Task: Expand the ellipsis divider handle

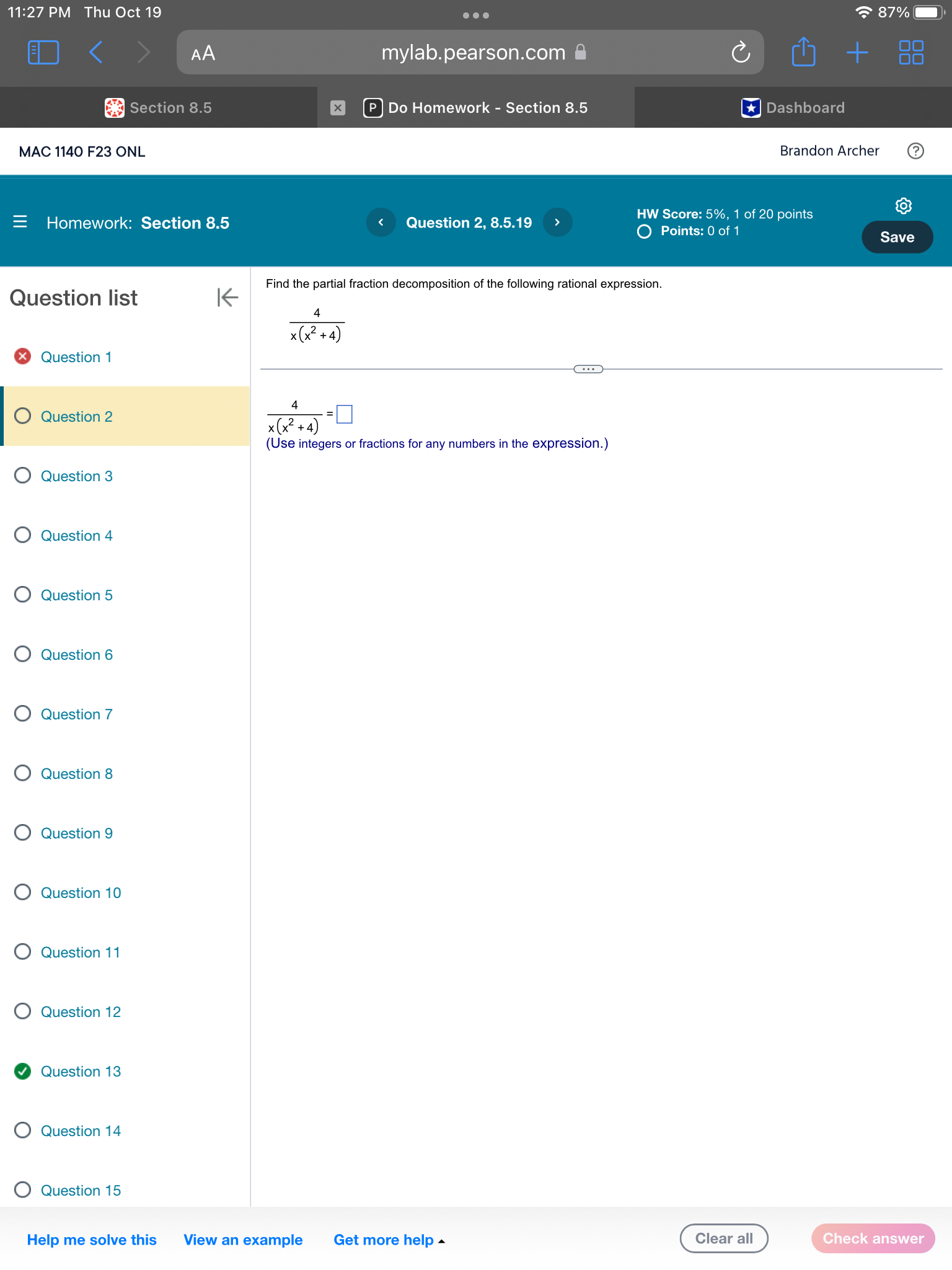Action: point(588,369)
